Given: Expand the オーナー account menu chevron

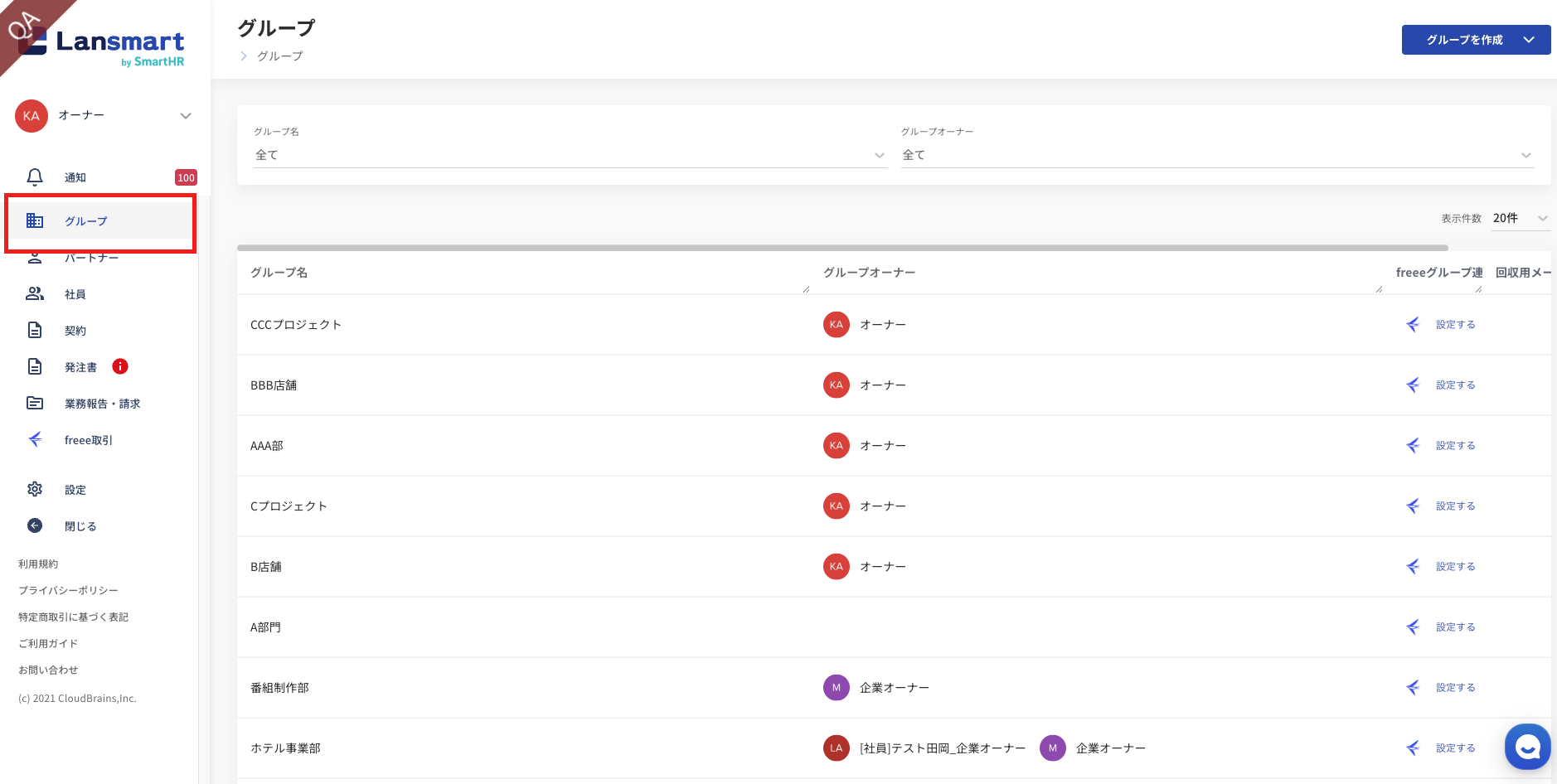Looking at the screenshot, I should coord(186,116).
